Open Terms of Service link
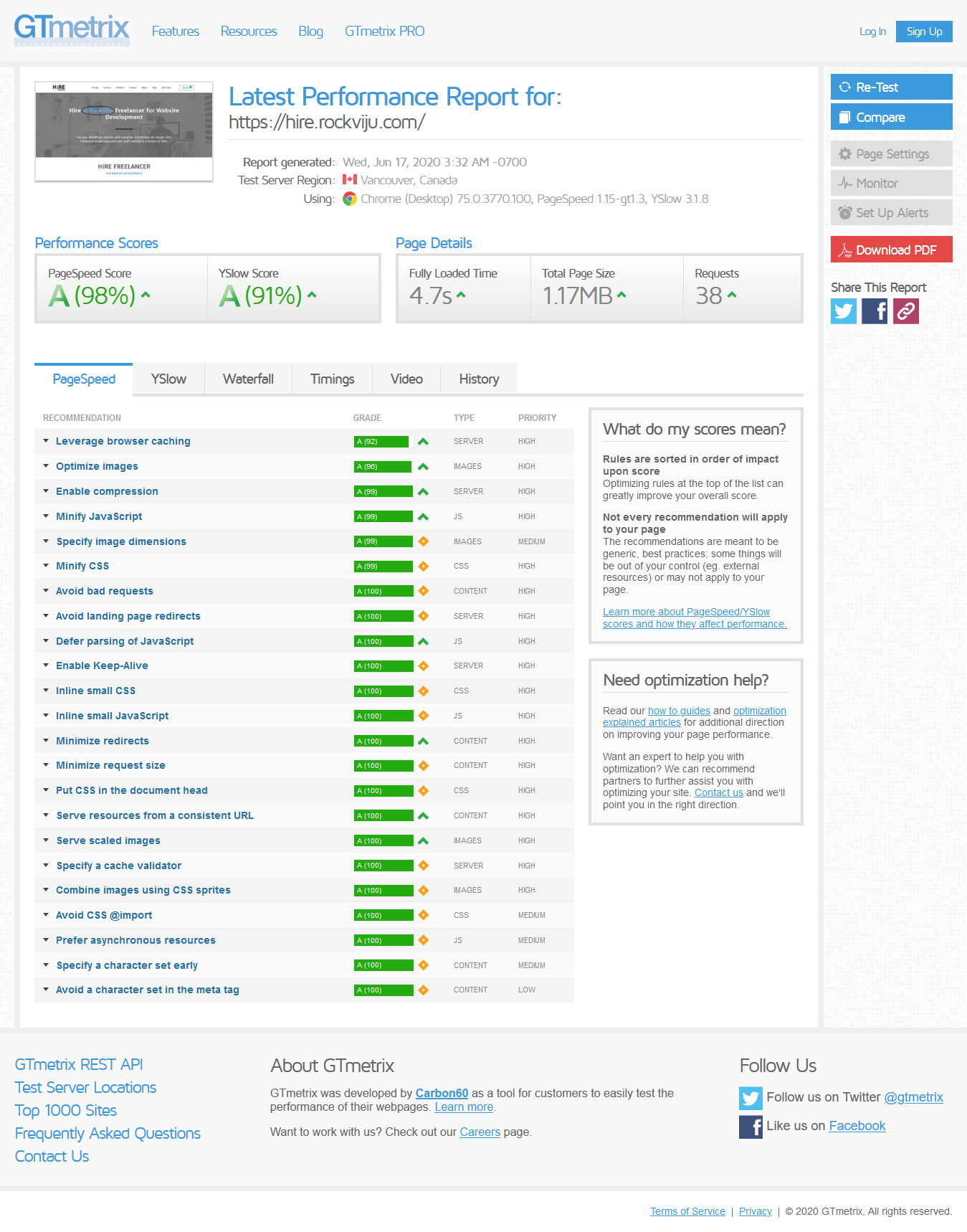Image resolution: width=967 pixels, height=1232 pixels. 687,1211
